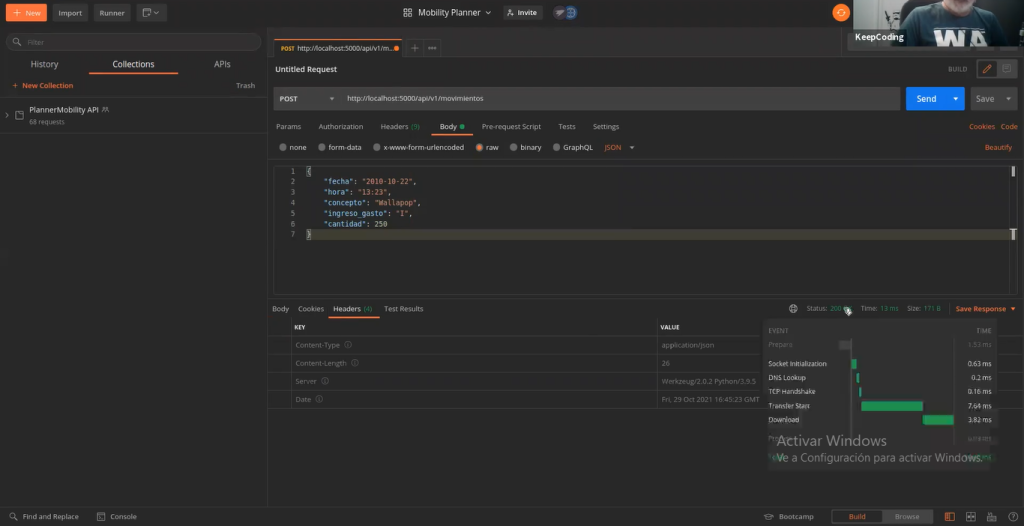
Task: Open Save Response dropdown
Action: pos(985,308)
